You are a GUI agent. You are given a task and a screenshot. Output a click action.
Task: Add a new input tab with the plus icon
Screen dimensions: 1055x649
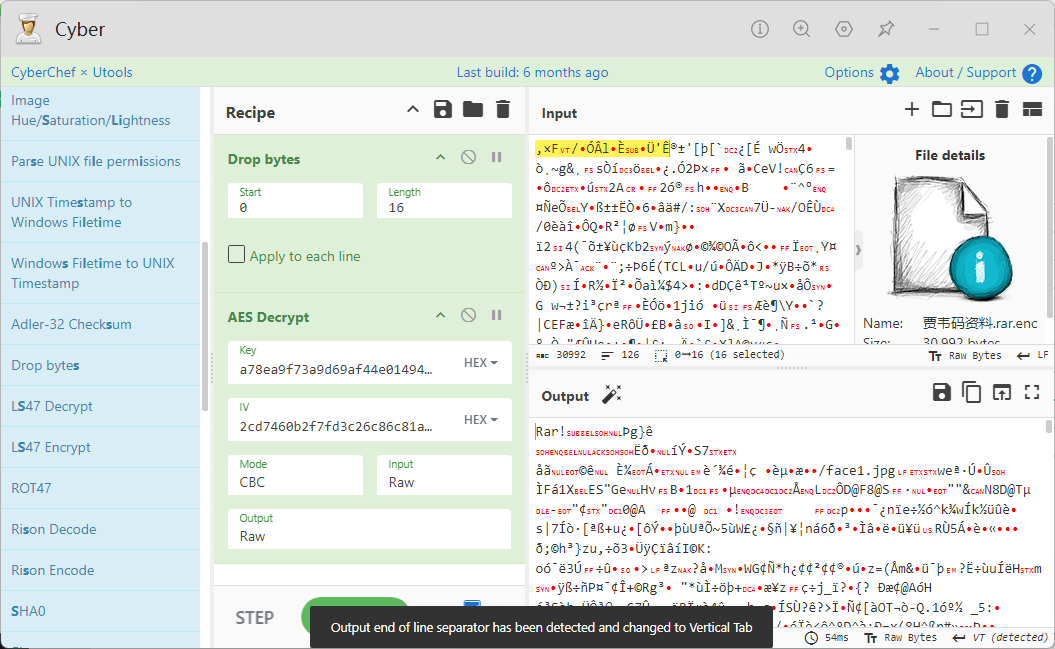(x=912, y=109)
